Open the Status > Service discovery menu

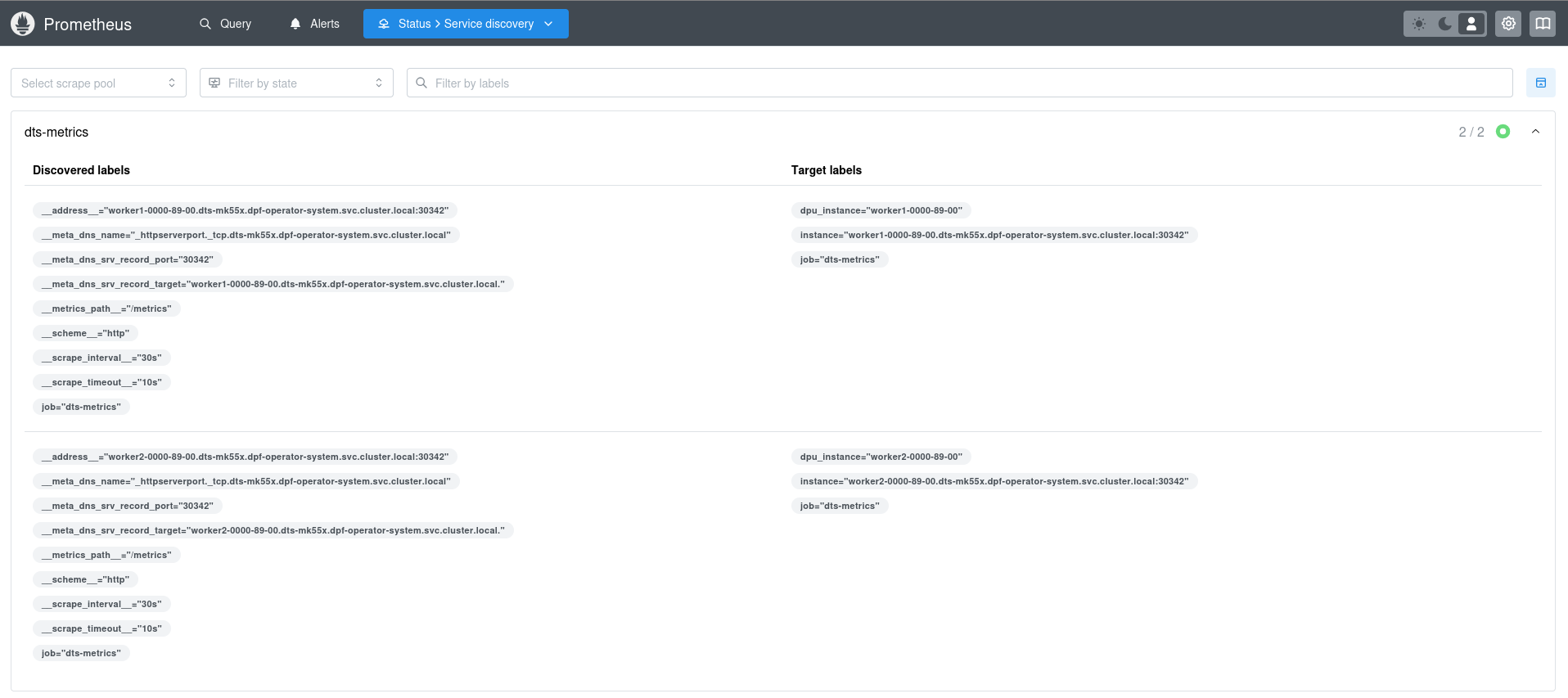[466, 24]
